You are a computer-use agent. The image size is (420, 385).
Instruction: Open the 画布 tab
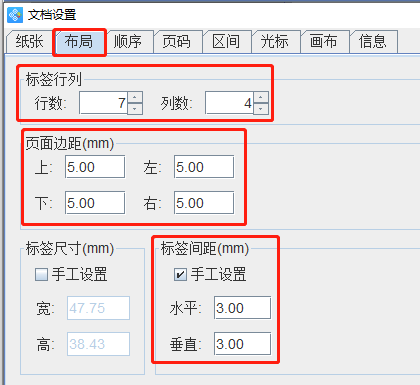tap(324, 42)
